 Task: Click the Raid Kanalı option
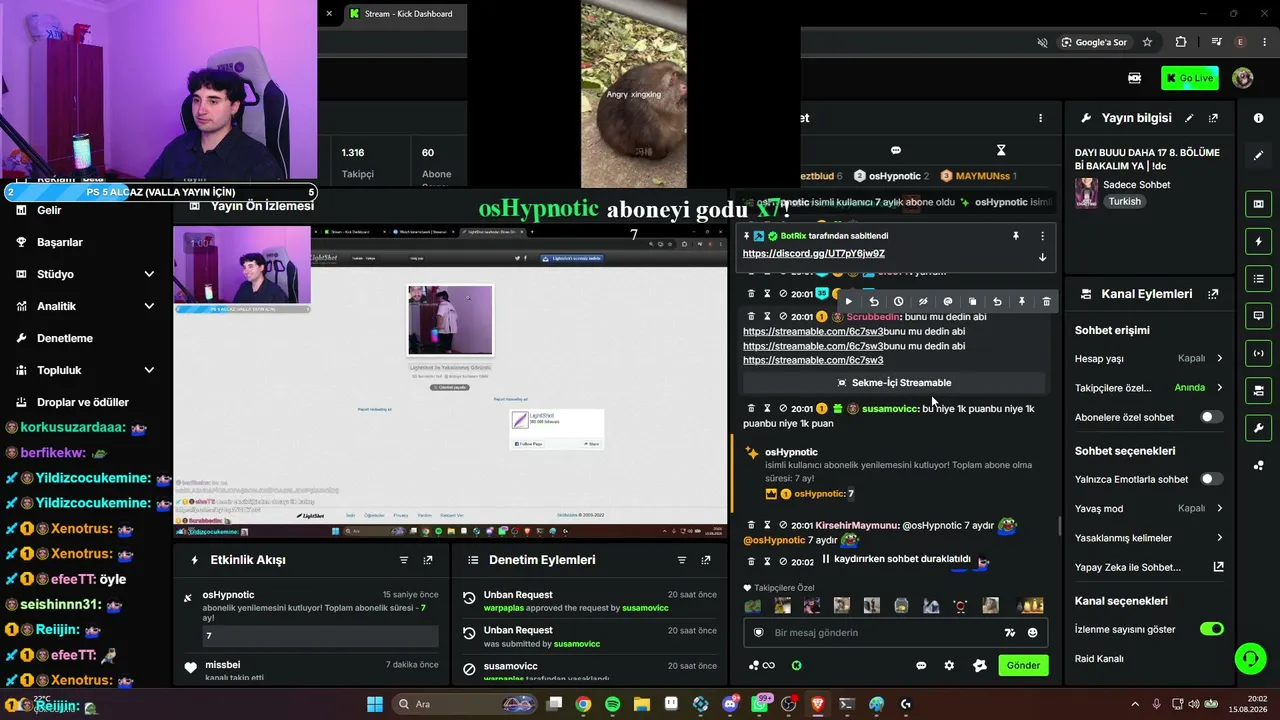(x=1099, y=659)
